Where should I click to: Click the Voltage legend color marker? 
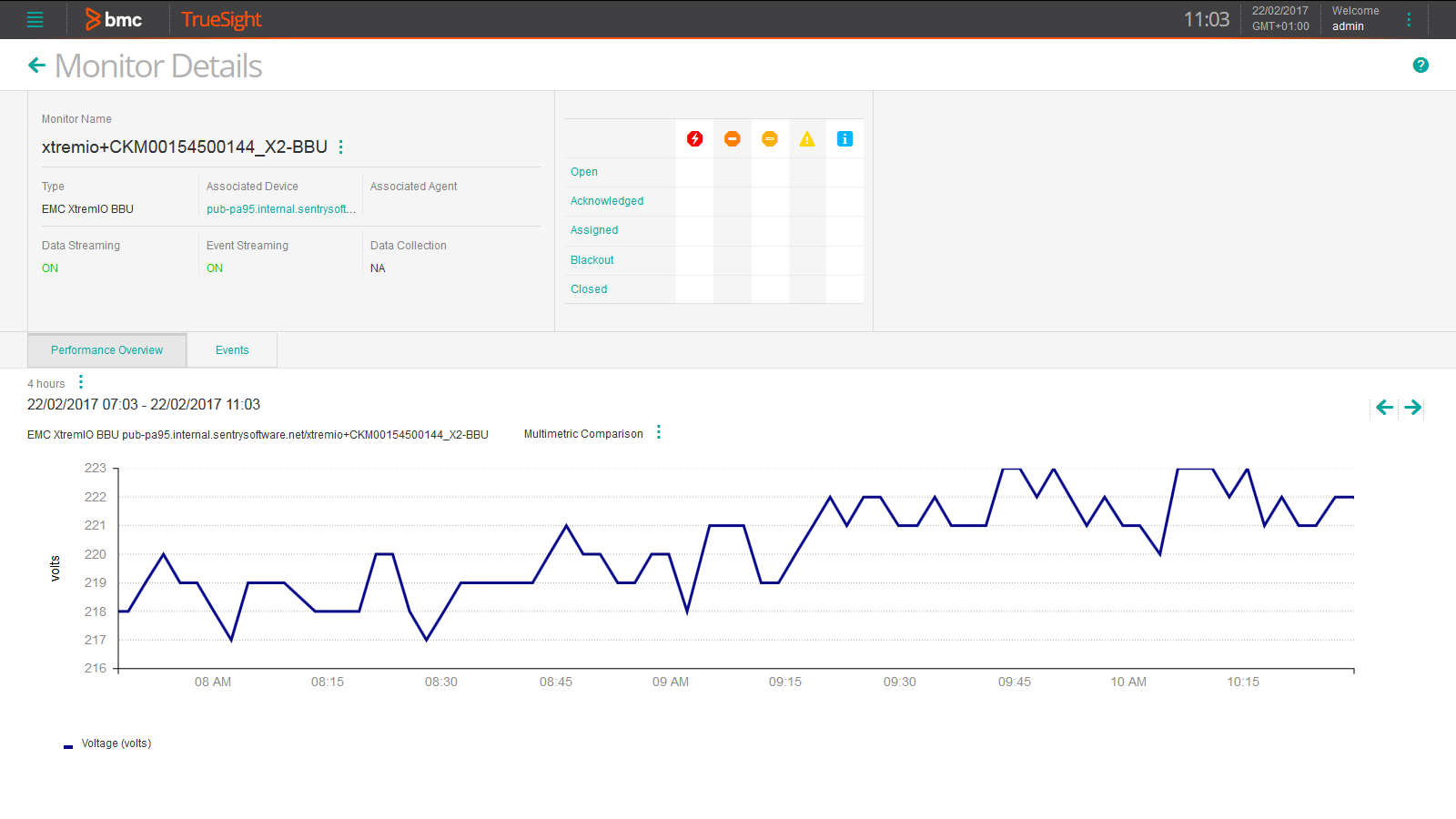pyautogui.click(x=68, y=746)
